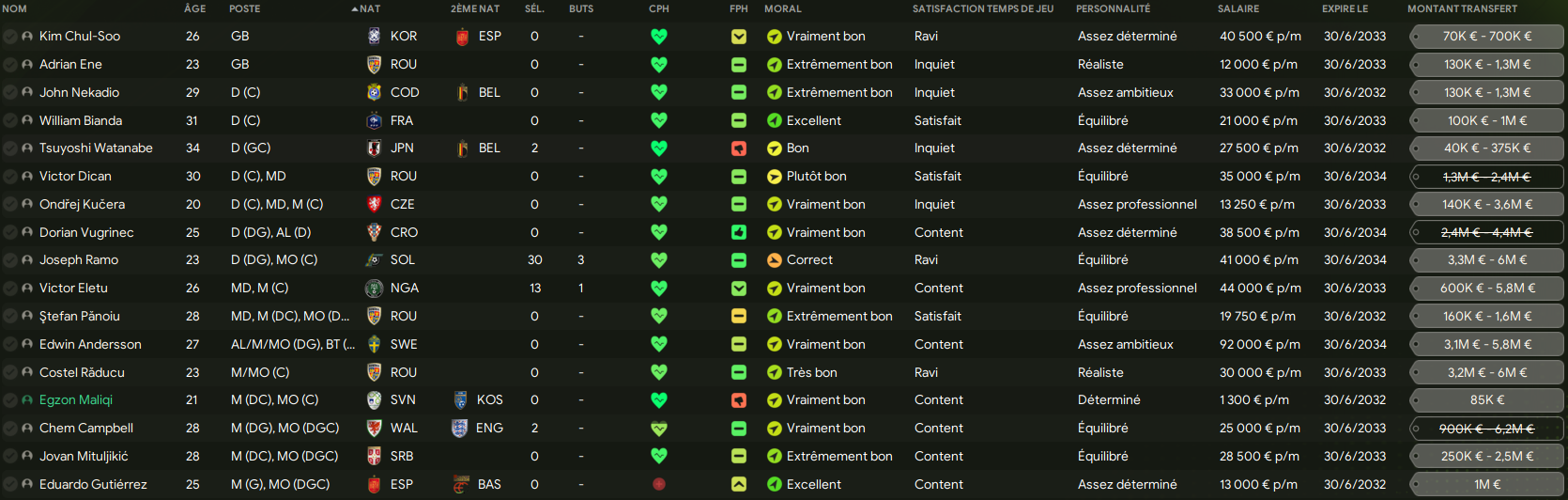Tick the selection checkmark for Costel Răducu

[x=10, y=372]
